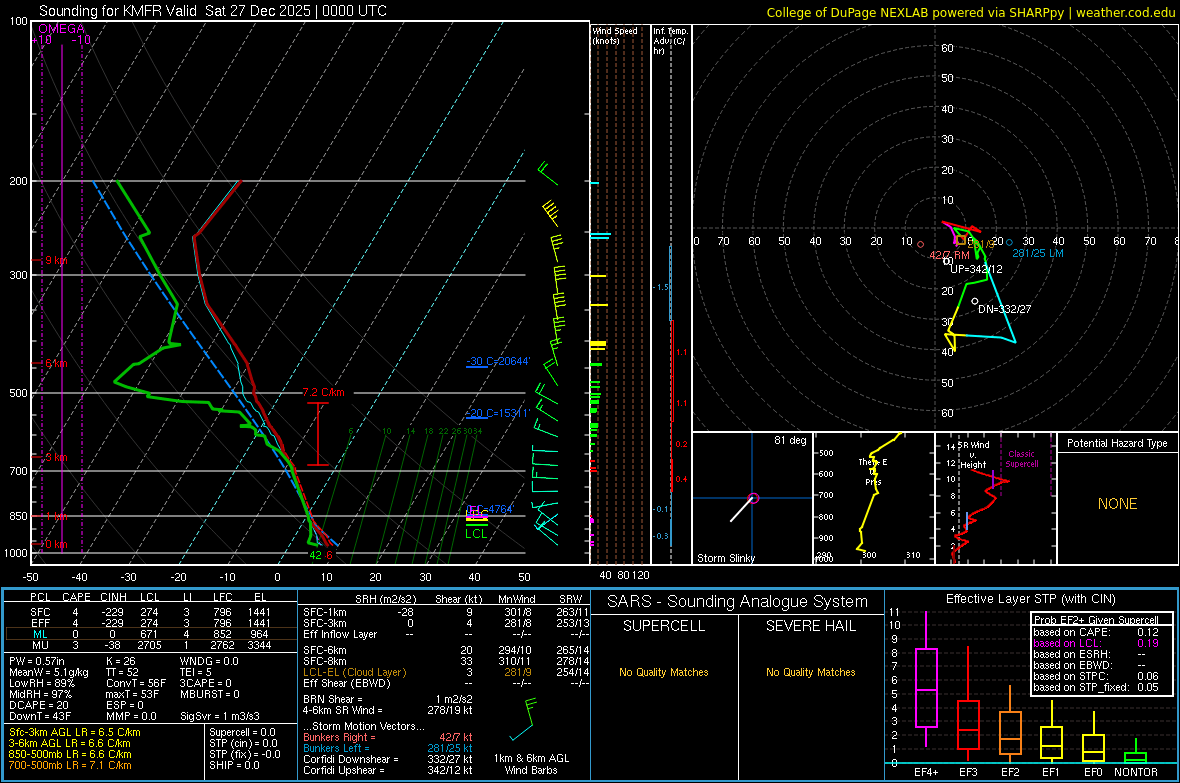Click the green LCL marker label

coord(476,534)
